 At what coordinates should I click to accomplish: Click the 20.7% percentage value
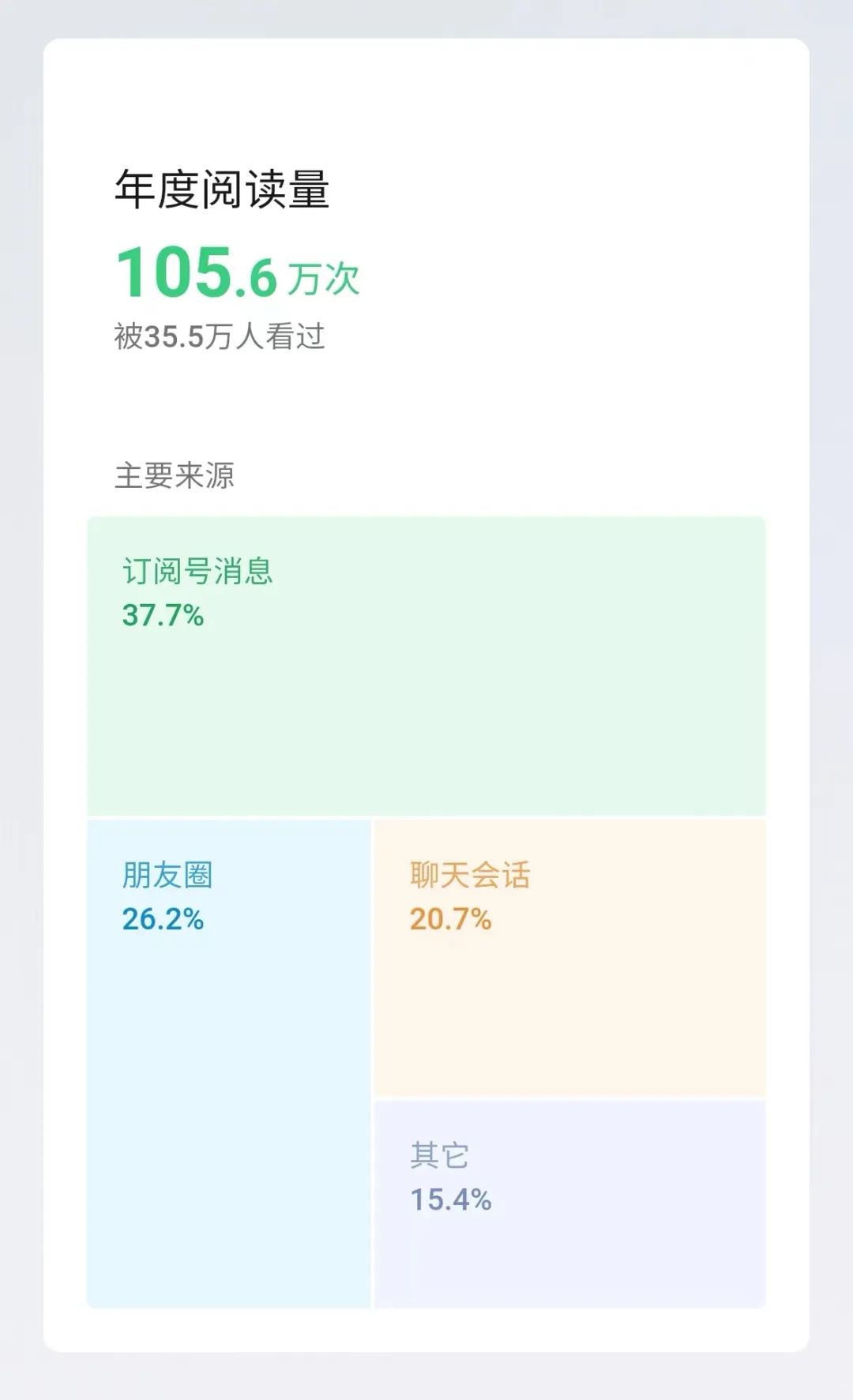click(450, 919)
